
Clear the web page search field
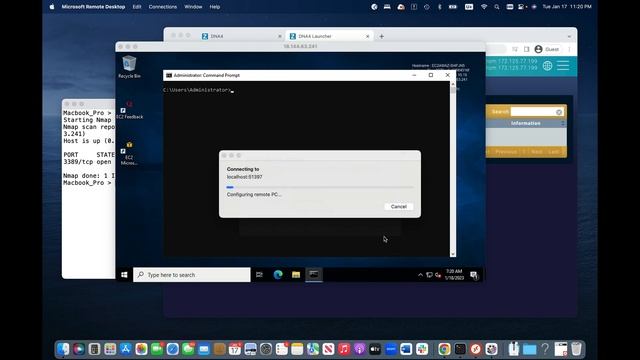point(559,112)
